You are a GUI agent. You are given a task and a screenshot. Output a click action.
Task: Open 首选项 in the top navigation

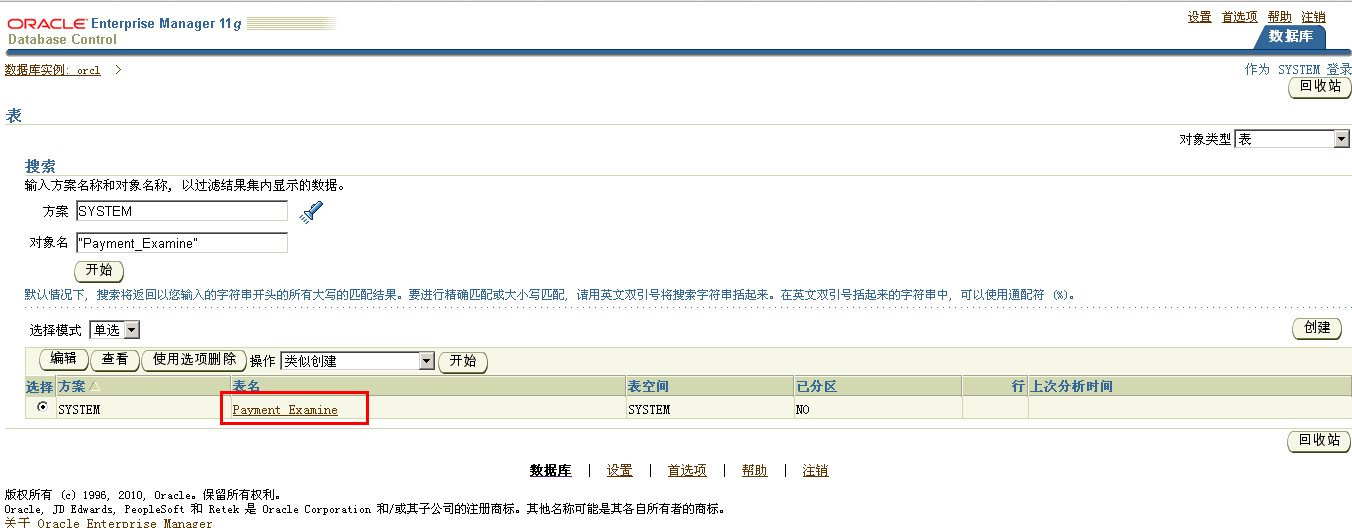coord(1239,17)
